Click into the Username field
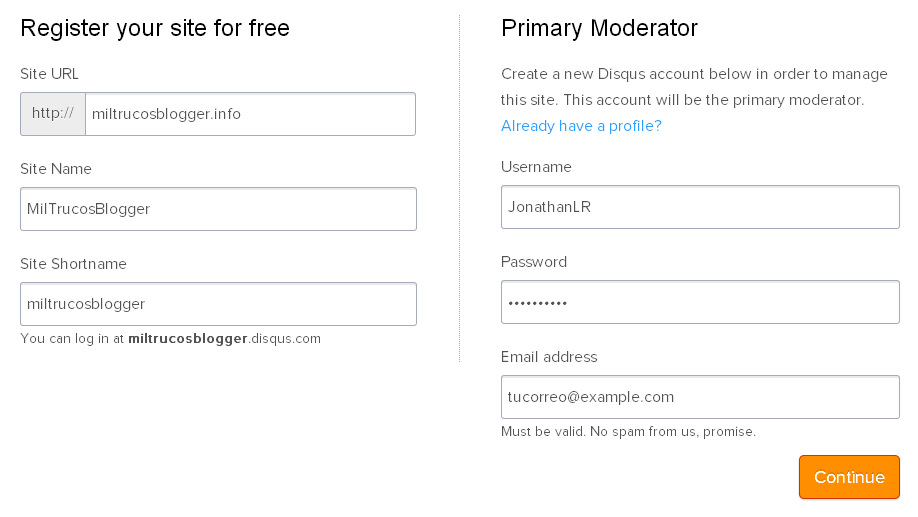 [x=700, y=207]
